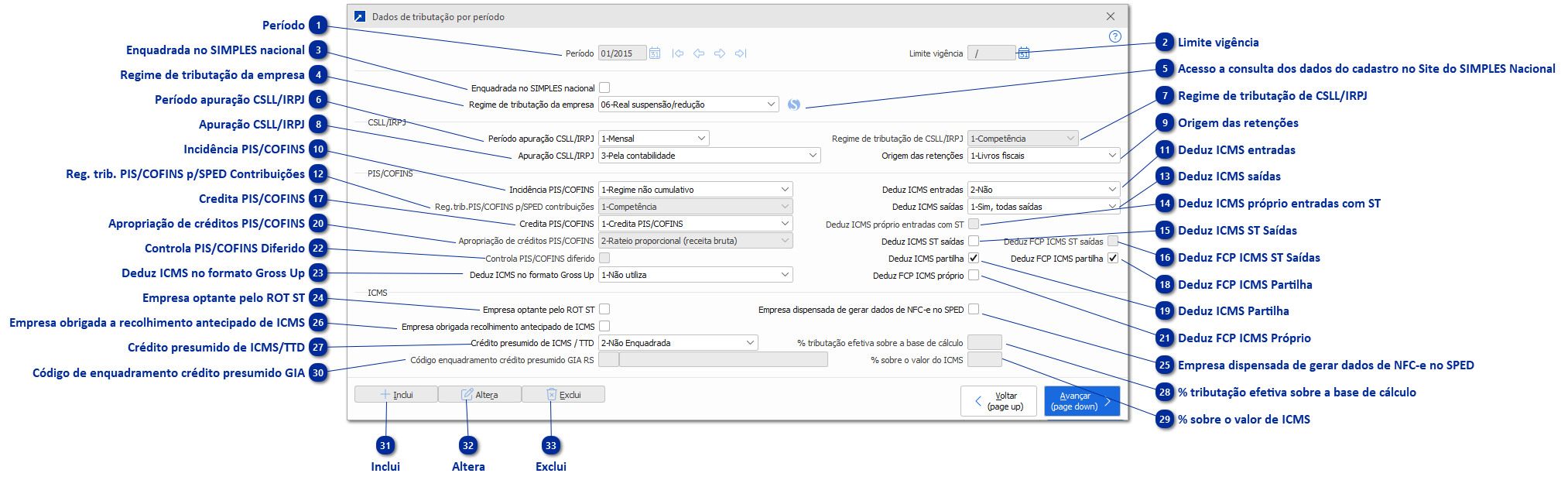Image resolution: width=1568 pixels, height=487 pixels.
Task: Click the Período input field
Action: [x=622, y=53]
